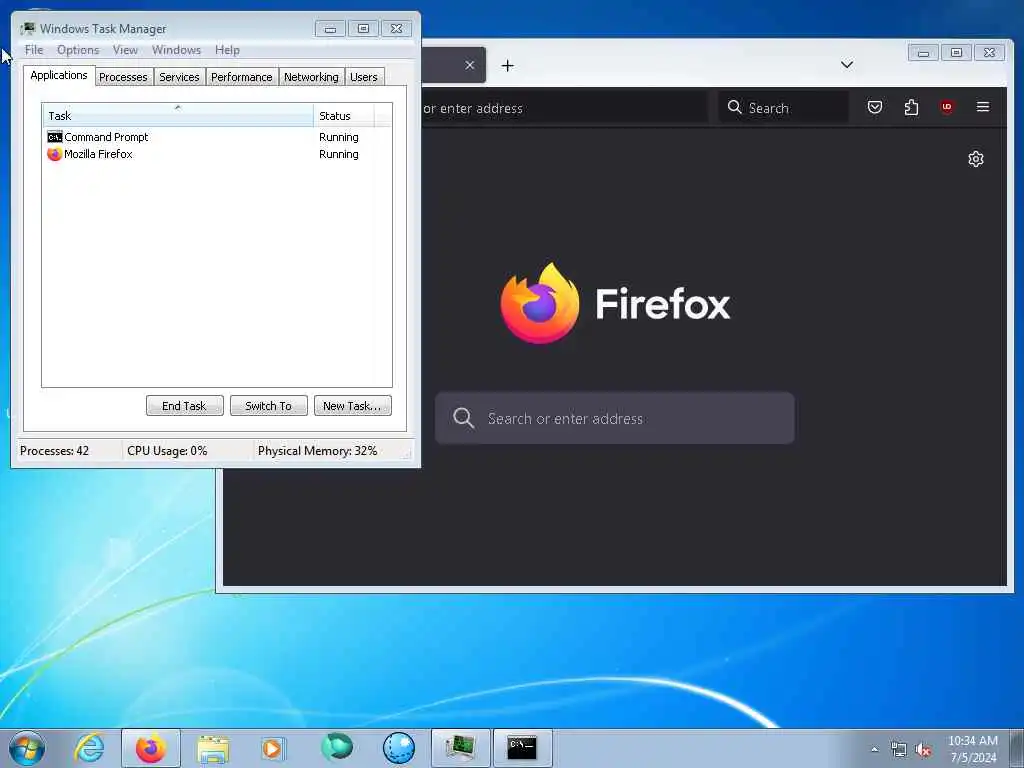Switch to the Applications tab
The image size is (1024, 768).
[59, 75]
